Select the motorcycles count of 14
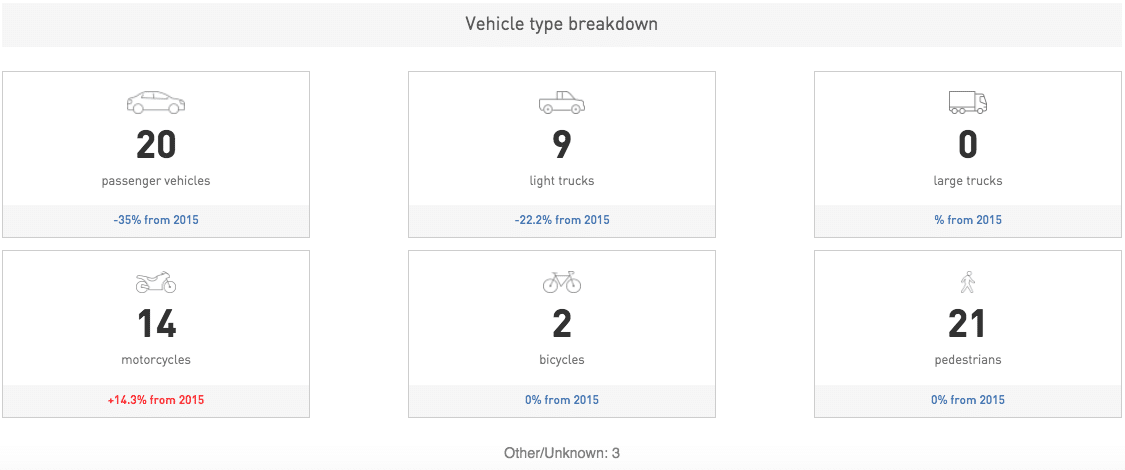Screen dimensions: 1125x470 [x=156, y=324]
